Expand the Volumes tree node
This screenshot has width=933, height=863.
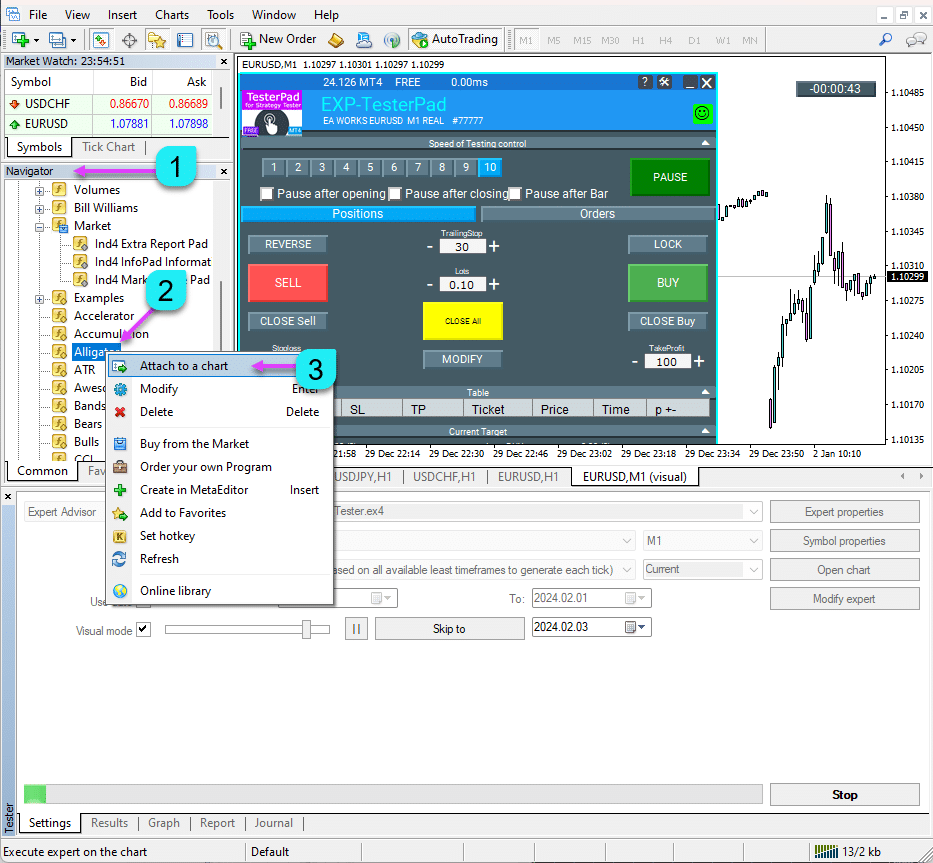41,190
